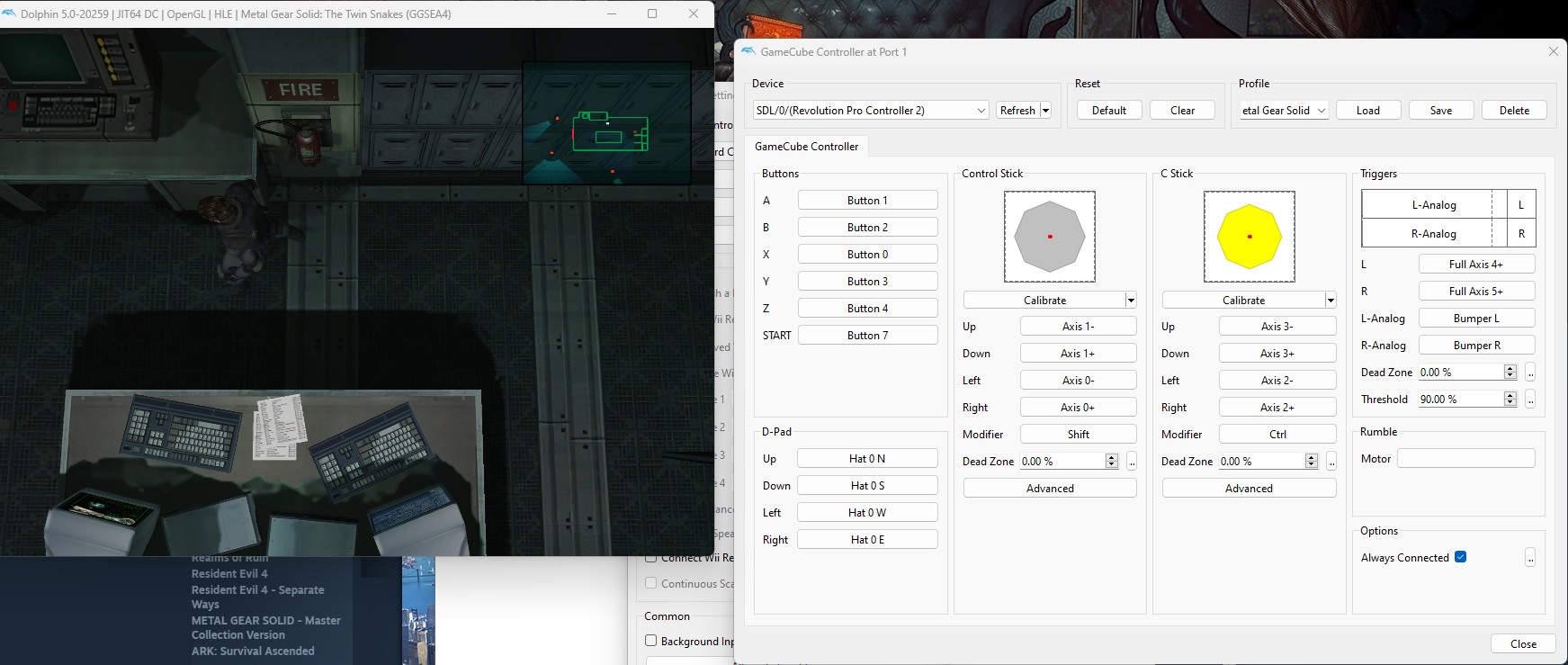Click the yellow C Stick octagon preview

coord(1250,237)
